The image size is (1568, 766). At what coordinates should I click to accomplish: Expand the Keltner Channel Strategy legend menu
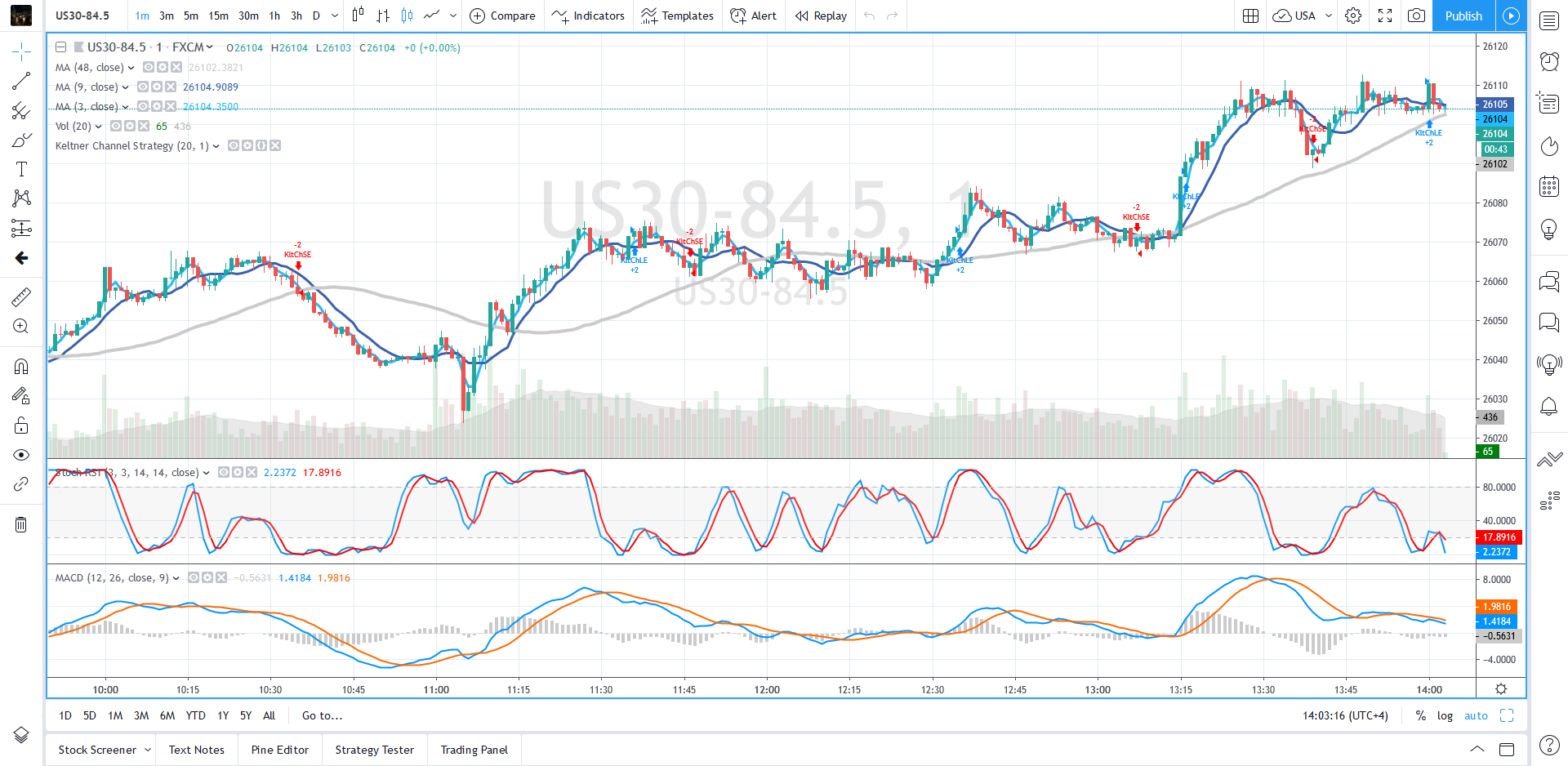(x=216, y=146)
